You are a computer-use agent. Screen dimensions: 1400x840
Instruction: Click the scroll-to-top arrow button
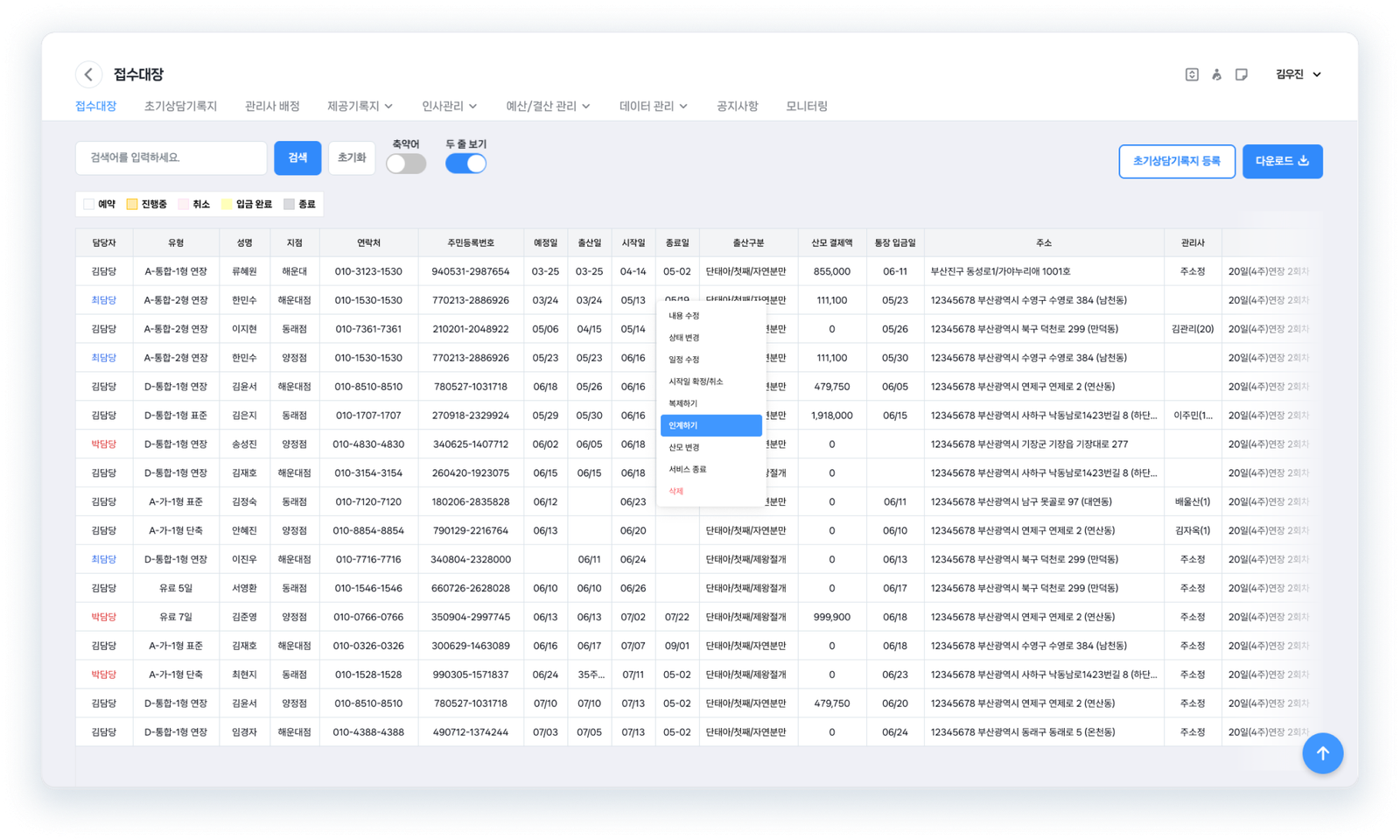coord(1322,753)
